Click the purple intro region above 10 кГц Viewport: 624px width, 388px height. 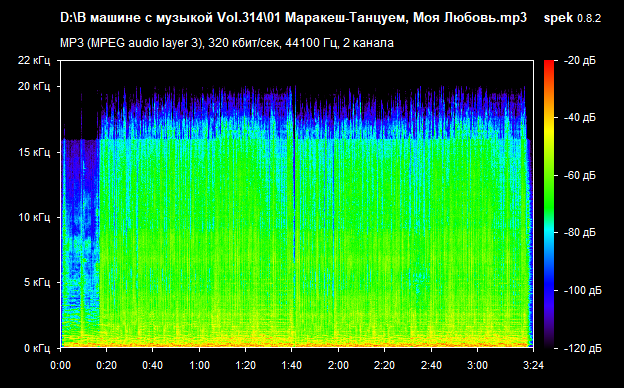tap(81, 179)
